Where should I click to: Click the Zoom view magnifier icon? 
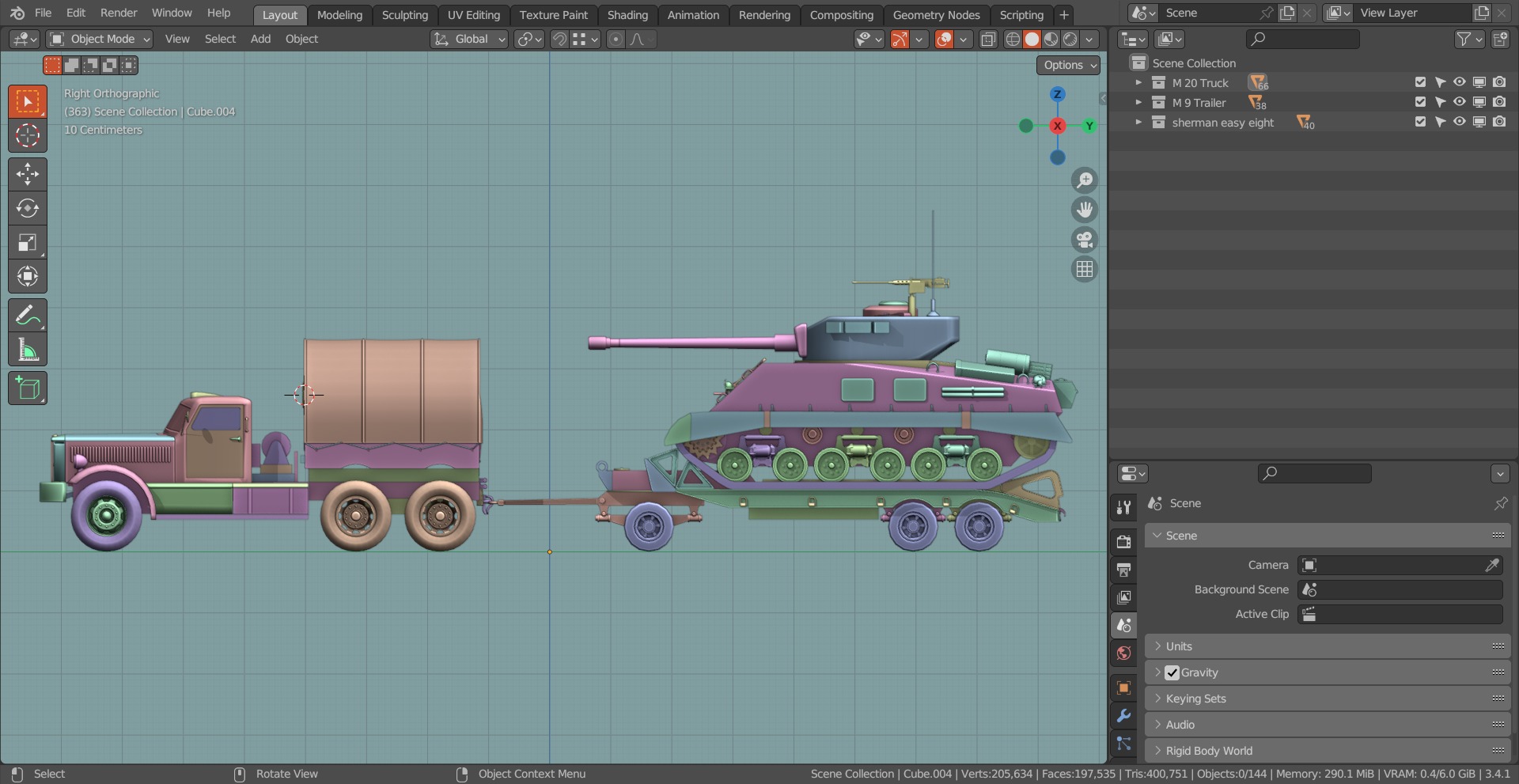tap(1085, 180)
